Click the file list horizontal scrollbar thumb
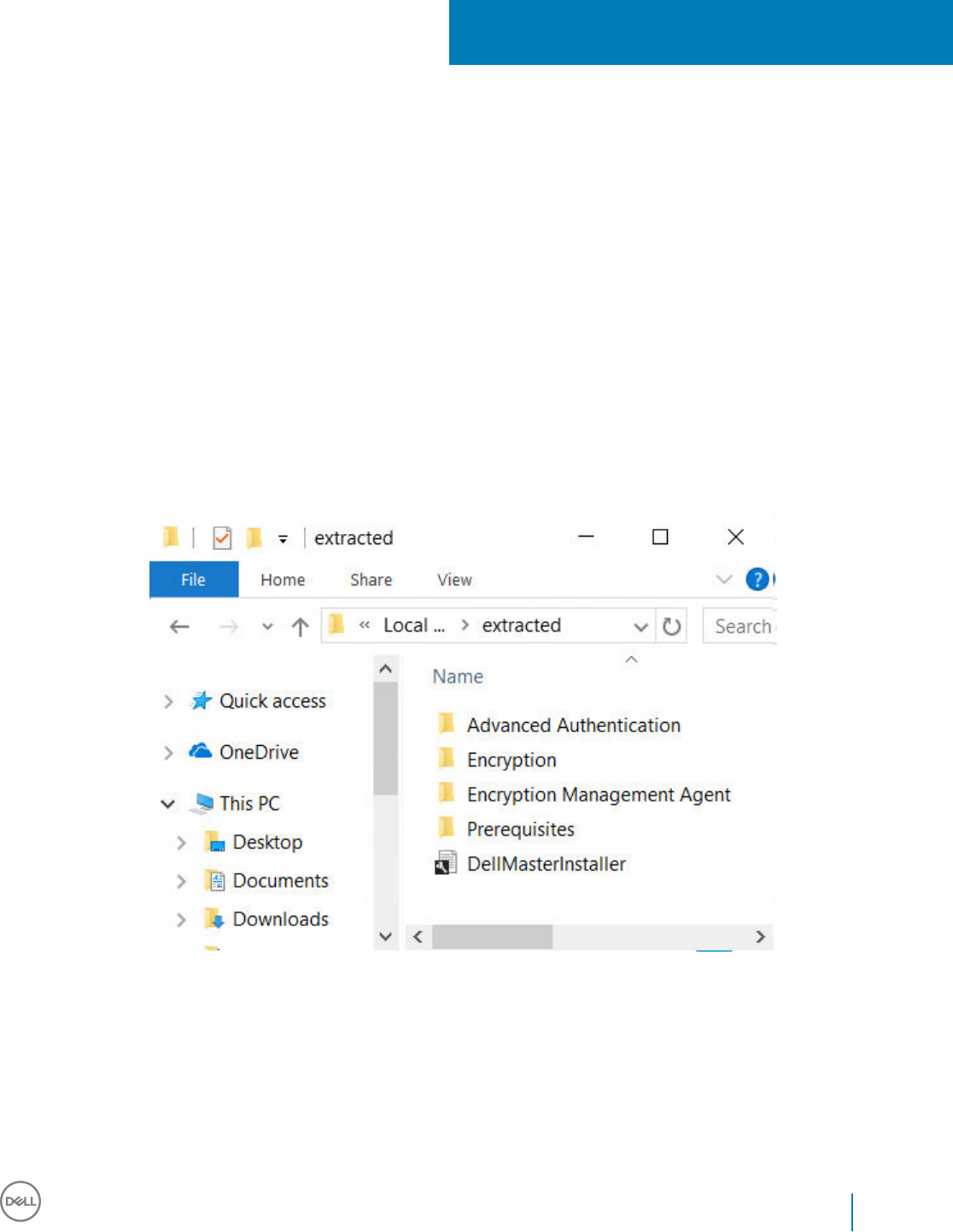The height and width of the screenshot is (1232, 953). 493,936
